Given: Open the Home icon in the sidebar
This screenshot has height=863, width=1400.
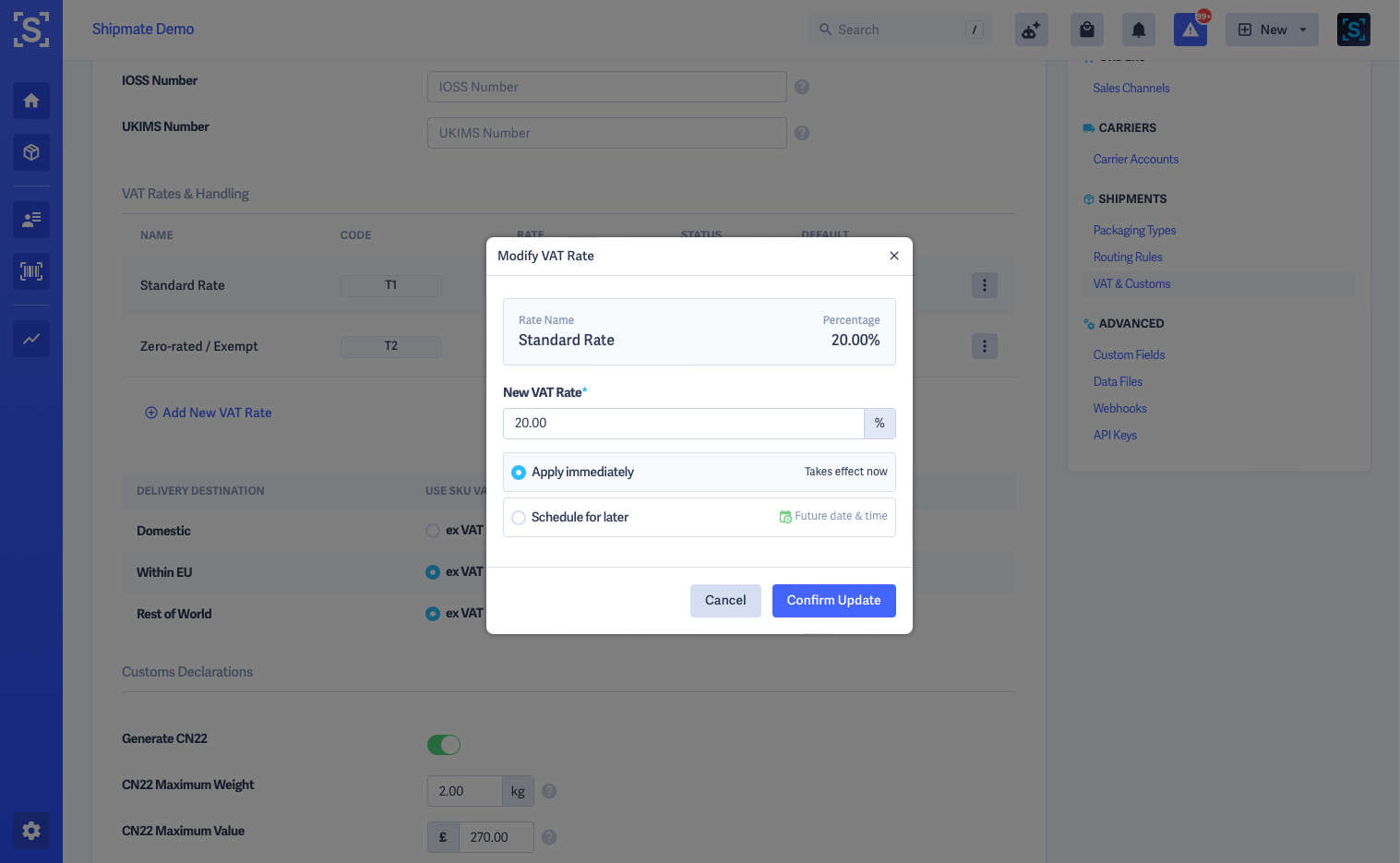Looking at the screenshot, I should (x=31, y=101).
